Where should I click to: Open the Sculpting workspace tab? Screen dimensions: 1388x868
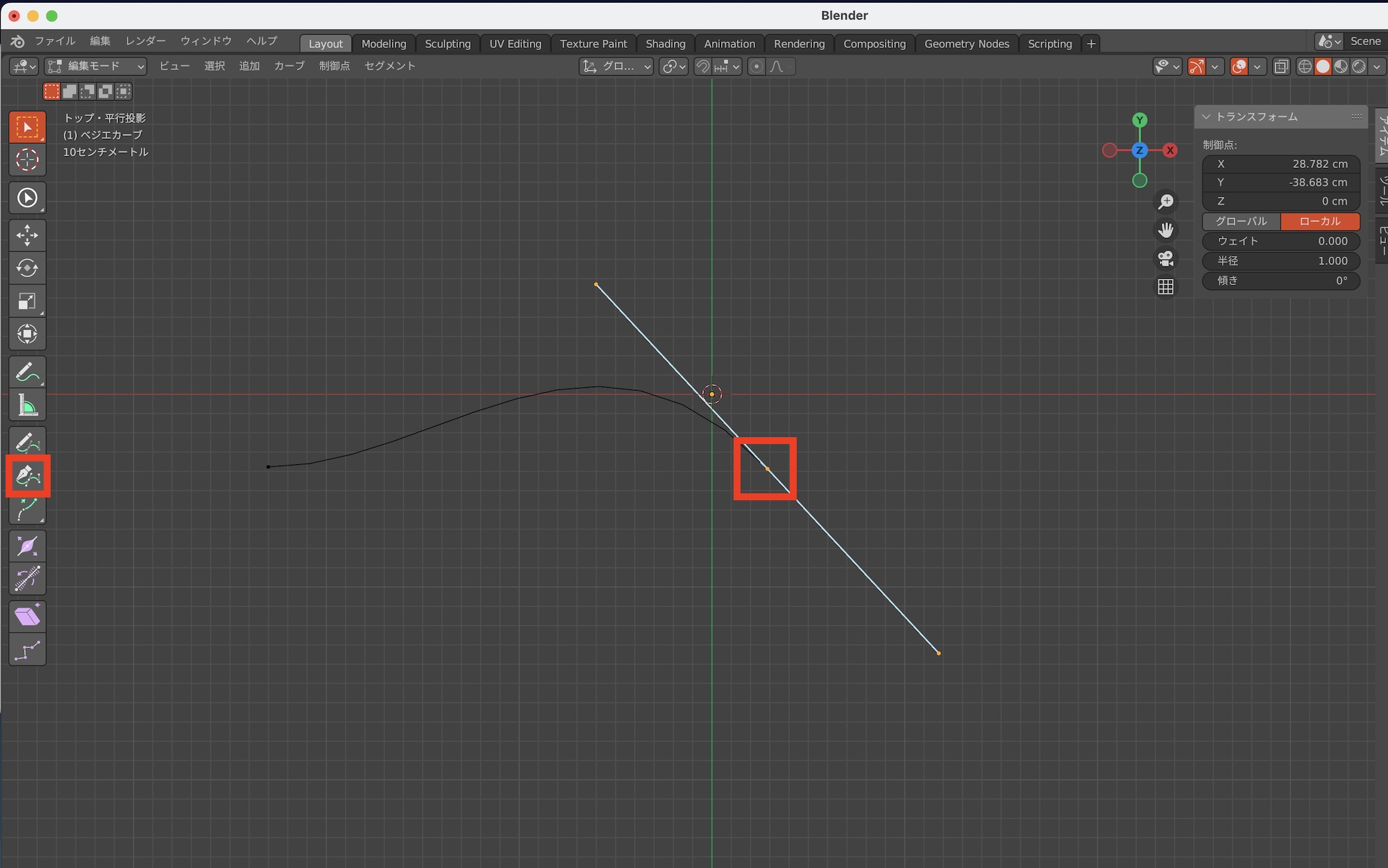point(448,44)
